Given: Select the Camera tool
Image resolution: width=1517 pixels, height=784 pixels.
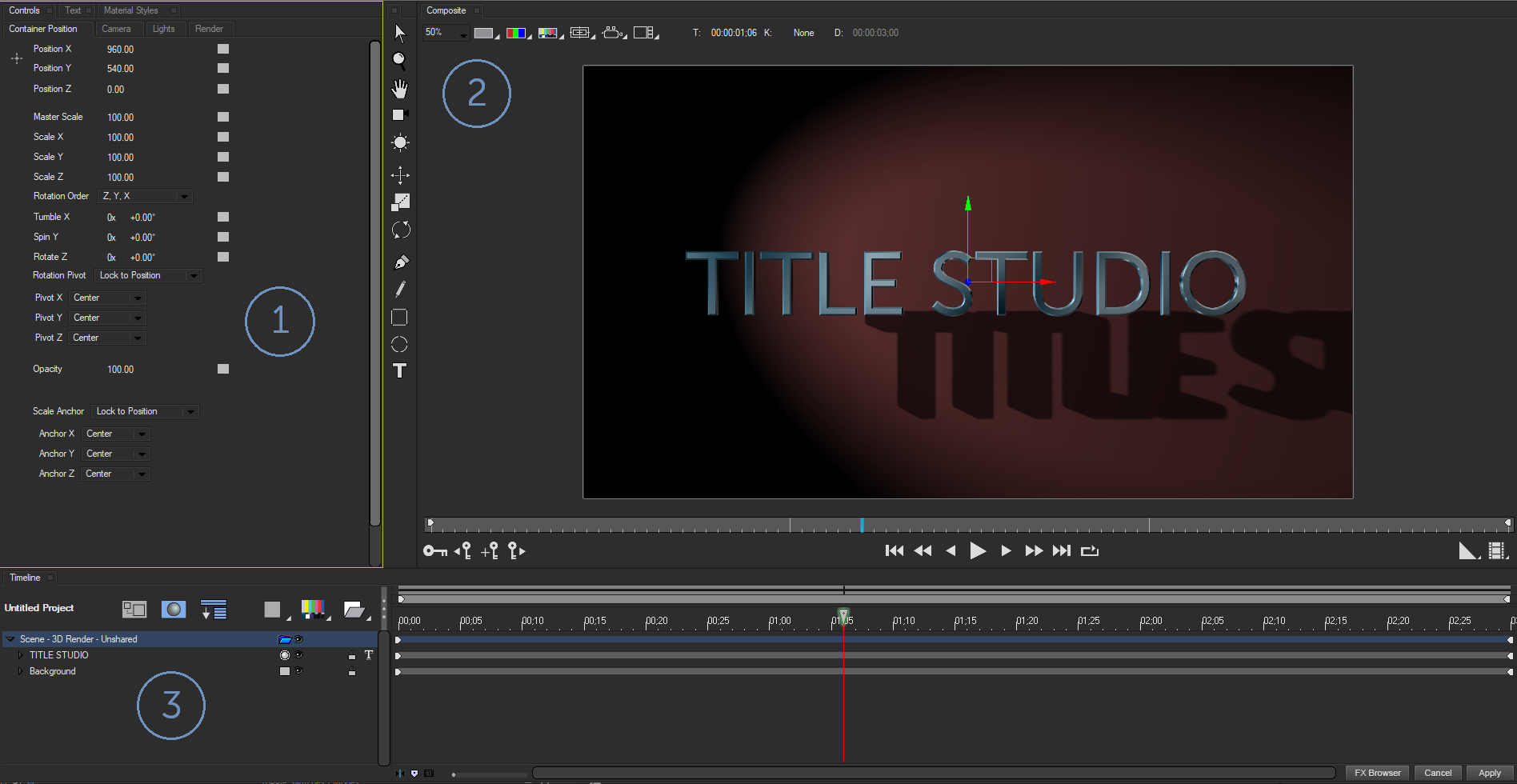Looking at the screenshot, I should click(399, 114).
